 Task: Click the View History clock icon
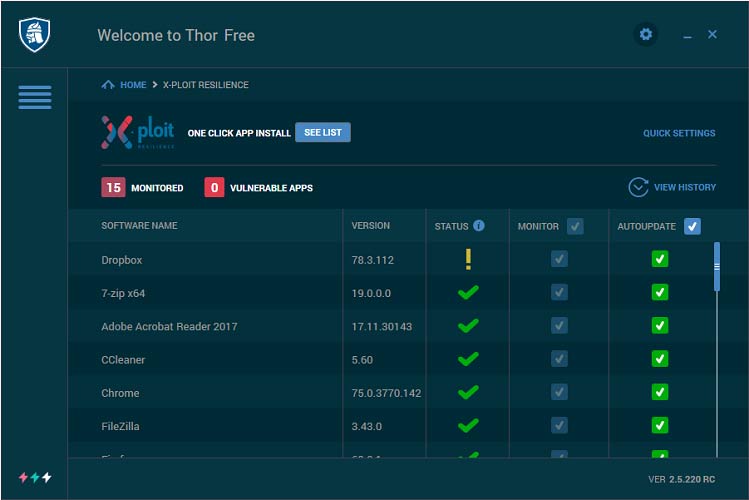pyautogui.click(x=638, y=187)
